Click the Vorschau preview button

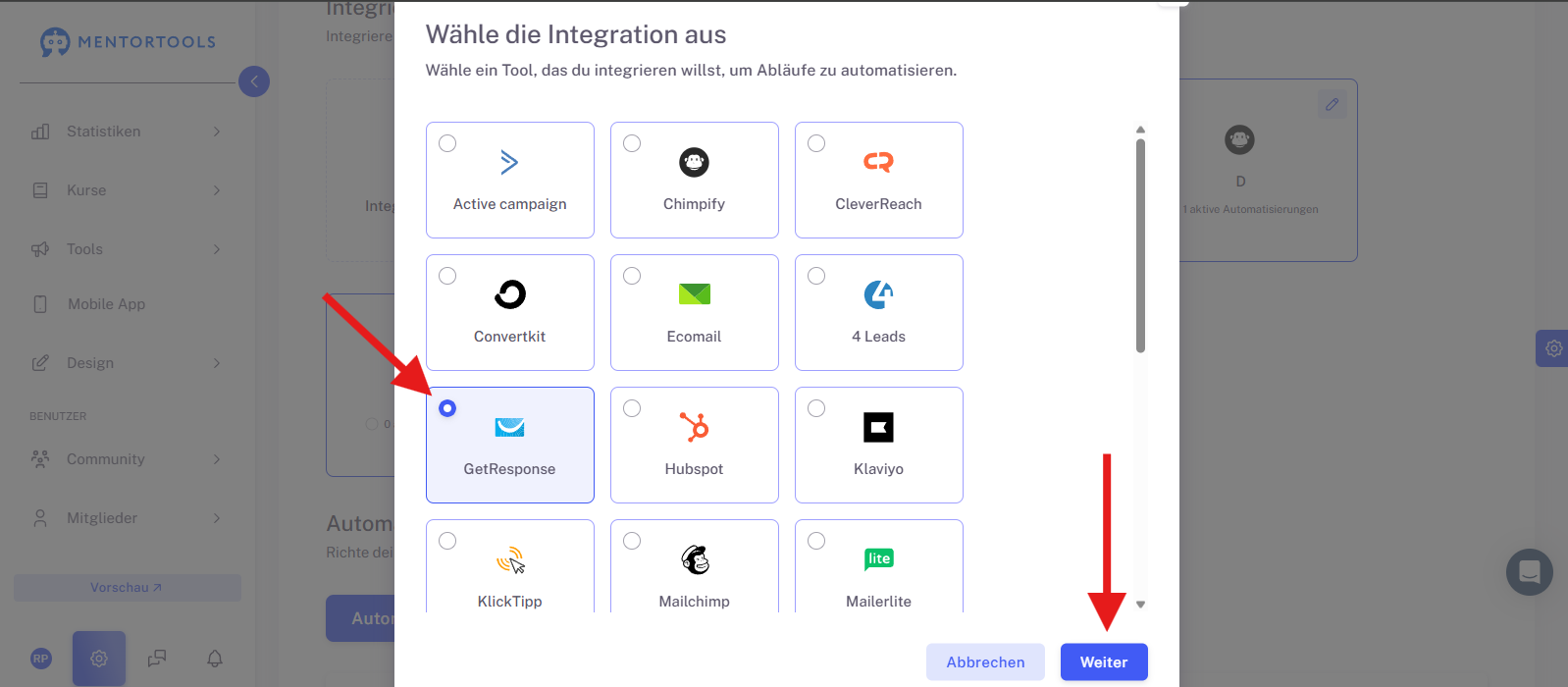point(128,588)
